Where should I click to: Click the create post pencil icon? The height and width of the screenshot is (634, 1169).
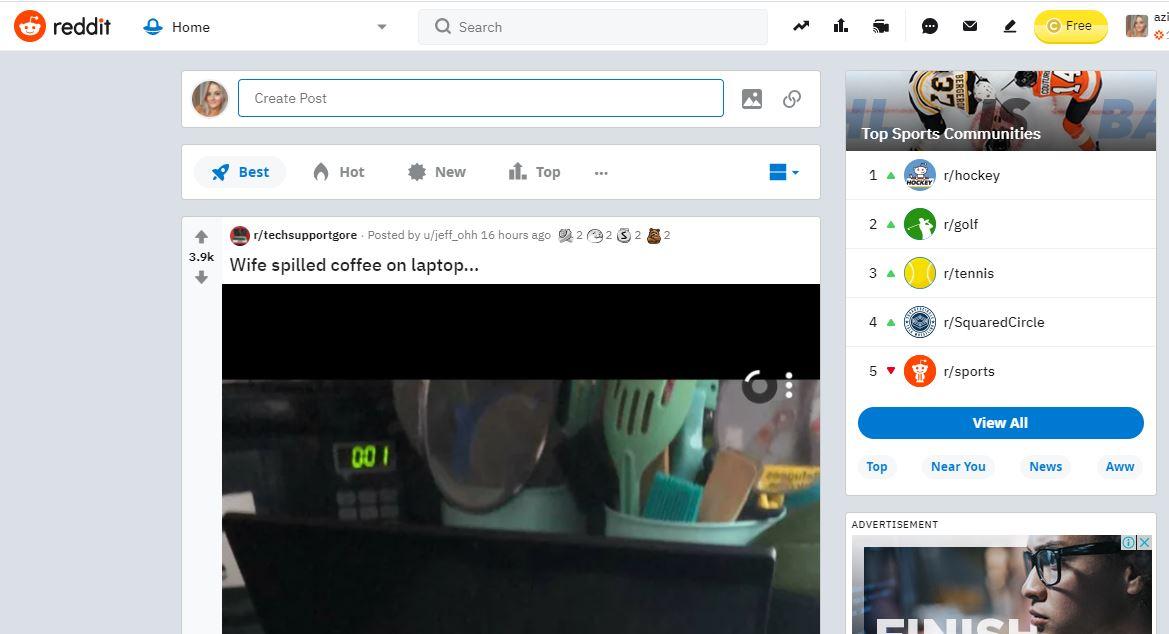[1009, 27]
